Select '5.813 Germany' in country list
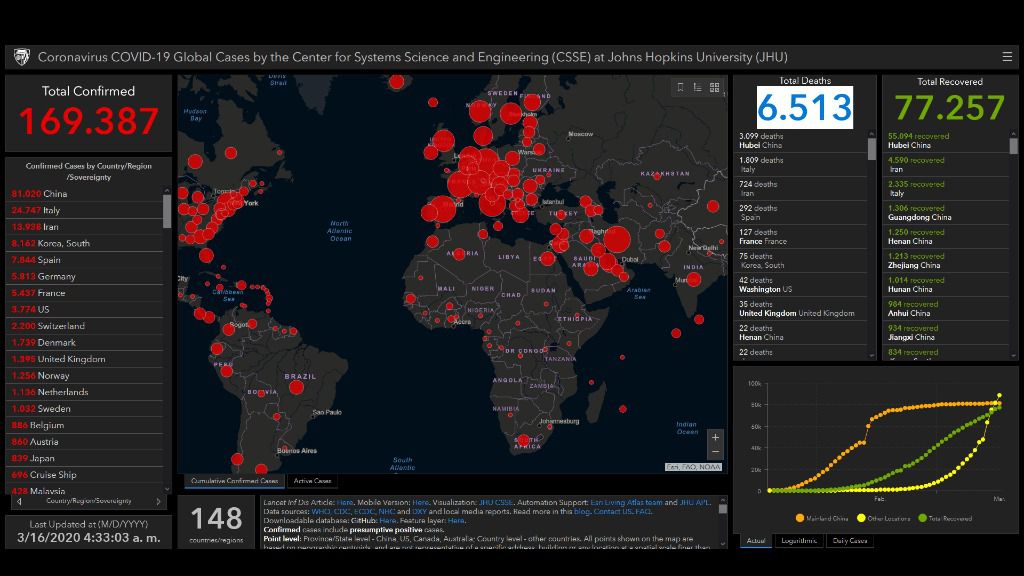 [x=84, y=276]
